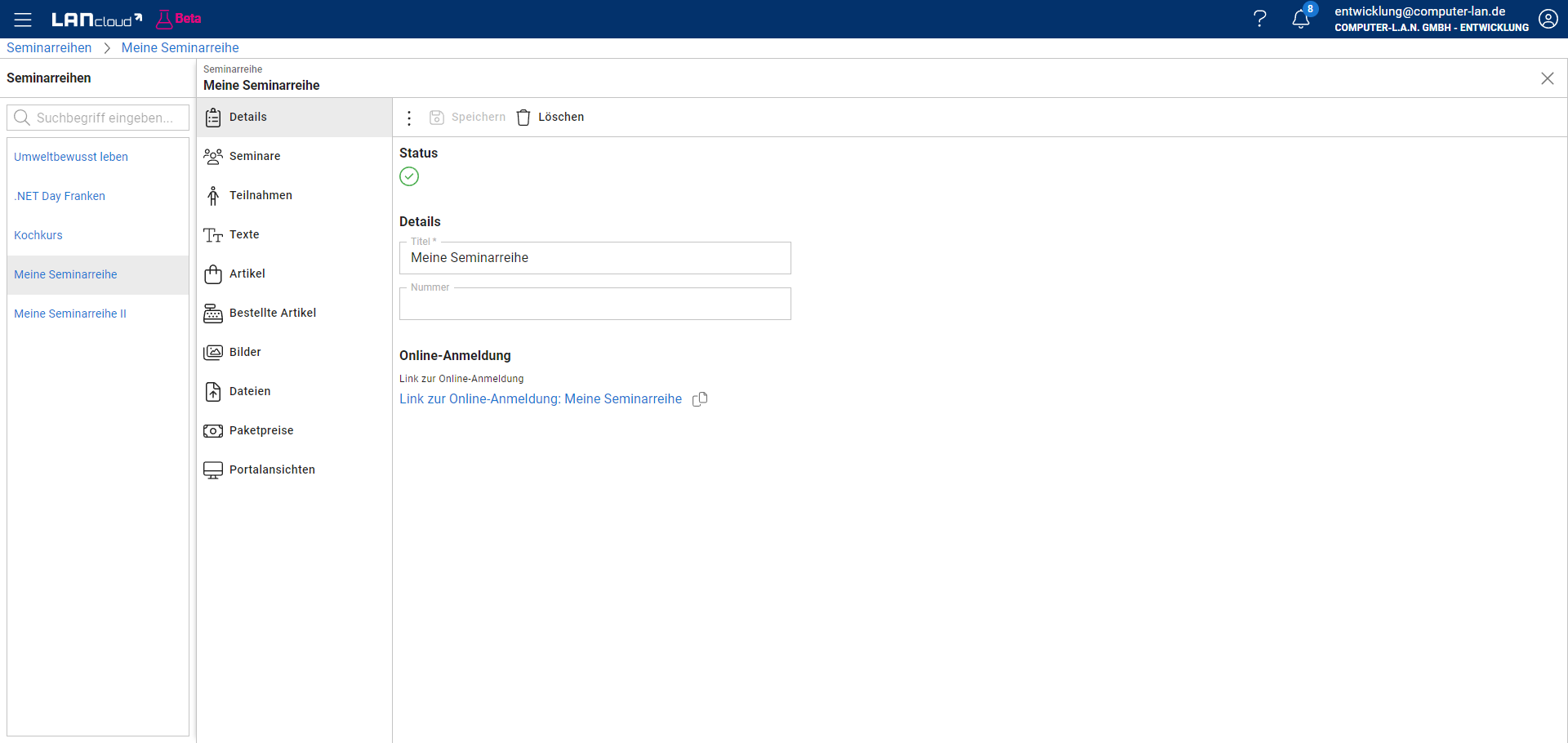Close the Meine Seminarreihe panel
This screenshot has height=743, width=1568.
pos(1548,78)
